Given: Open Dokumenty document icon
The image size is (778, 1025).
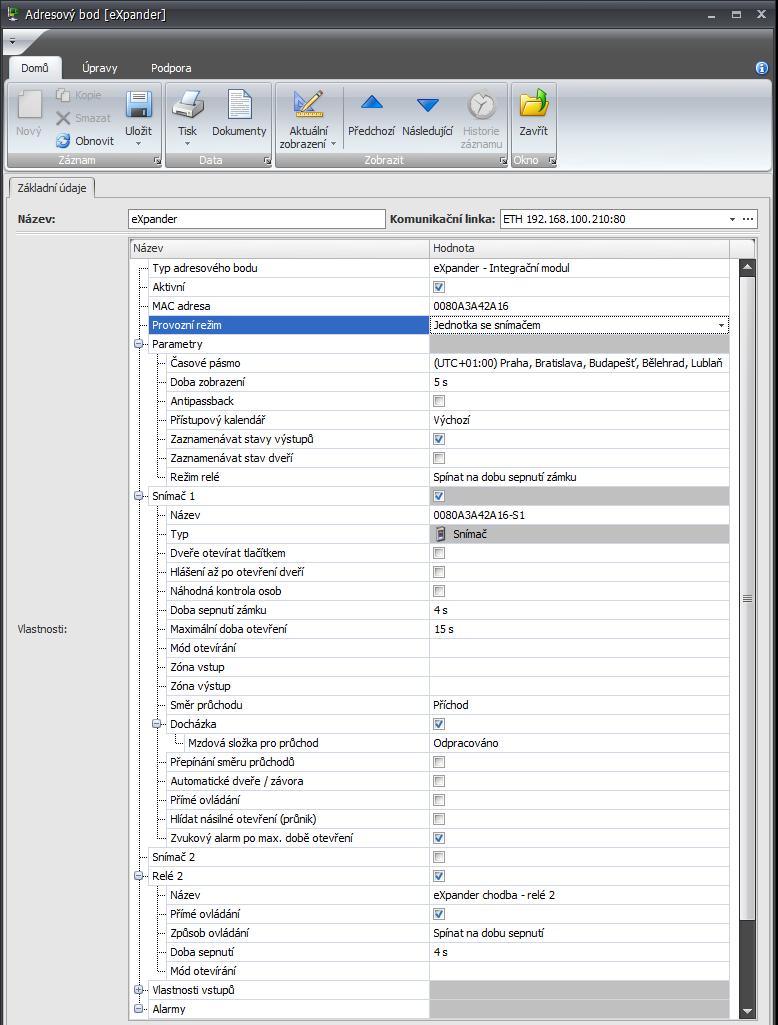Looking at the screenshot, I should 239,105.
